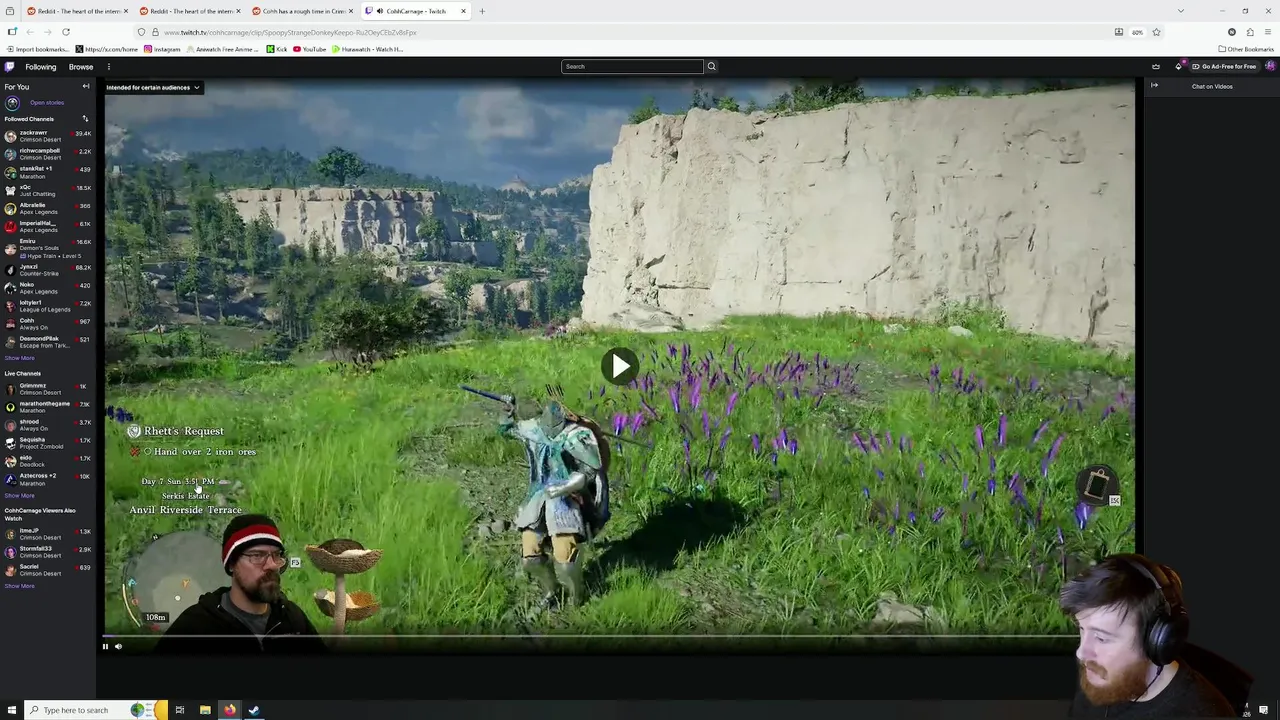Viewport: 1280px width, 720px height.
Task: List all tabs dropdown arrow
Action: tap(1181, 11)
